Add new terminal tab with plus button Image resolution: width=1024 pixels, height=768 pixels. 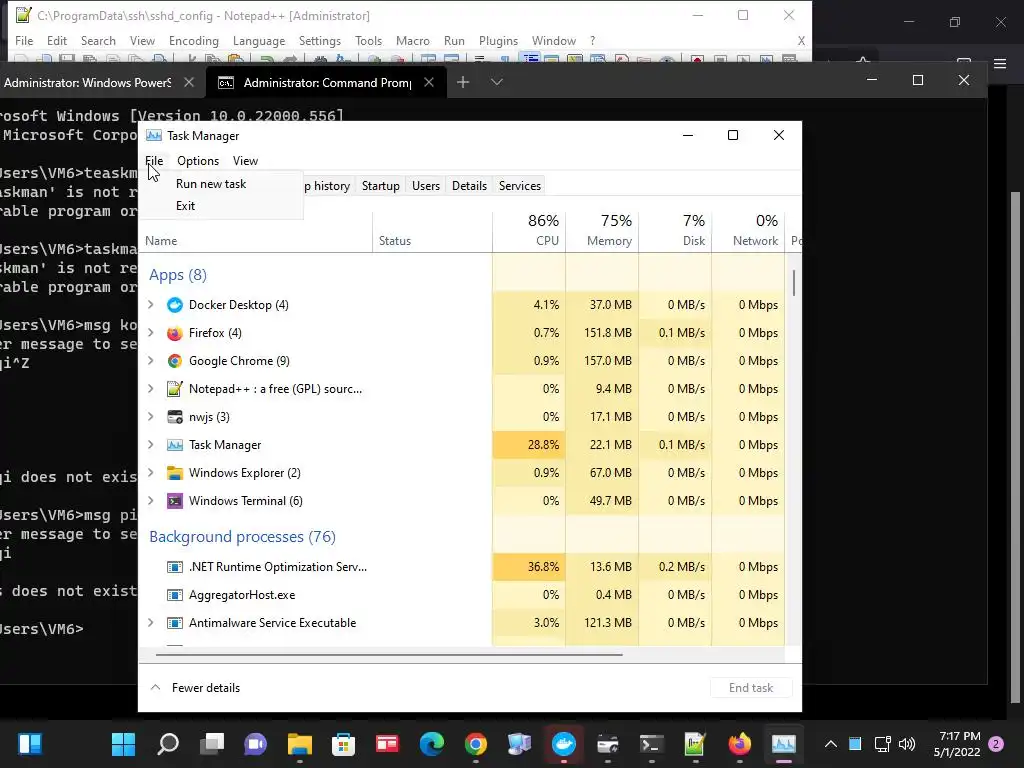463,82
